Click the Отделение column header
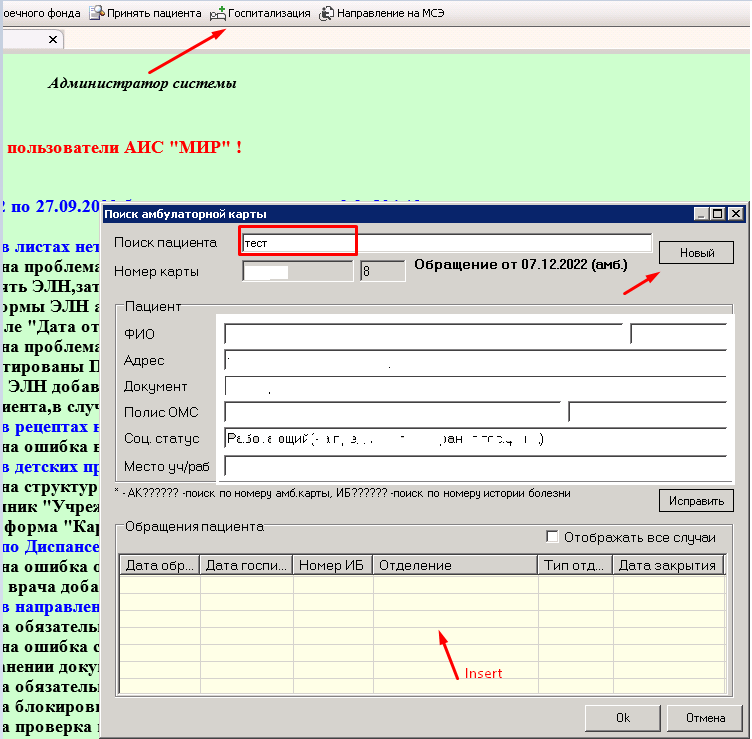This screenshot has height=739, width=752. coord(455,565)
